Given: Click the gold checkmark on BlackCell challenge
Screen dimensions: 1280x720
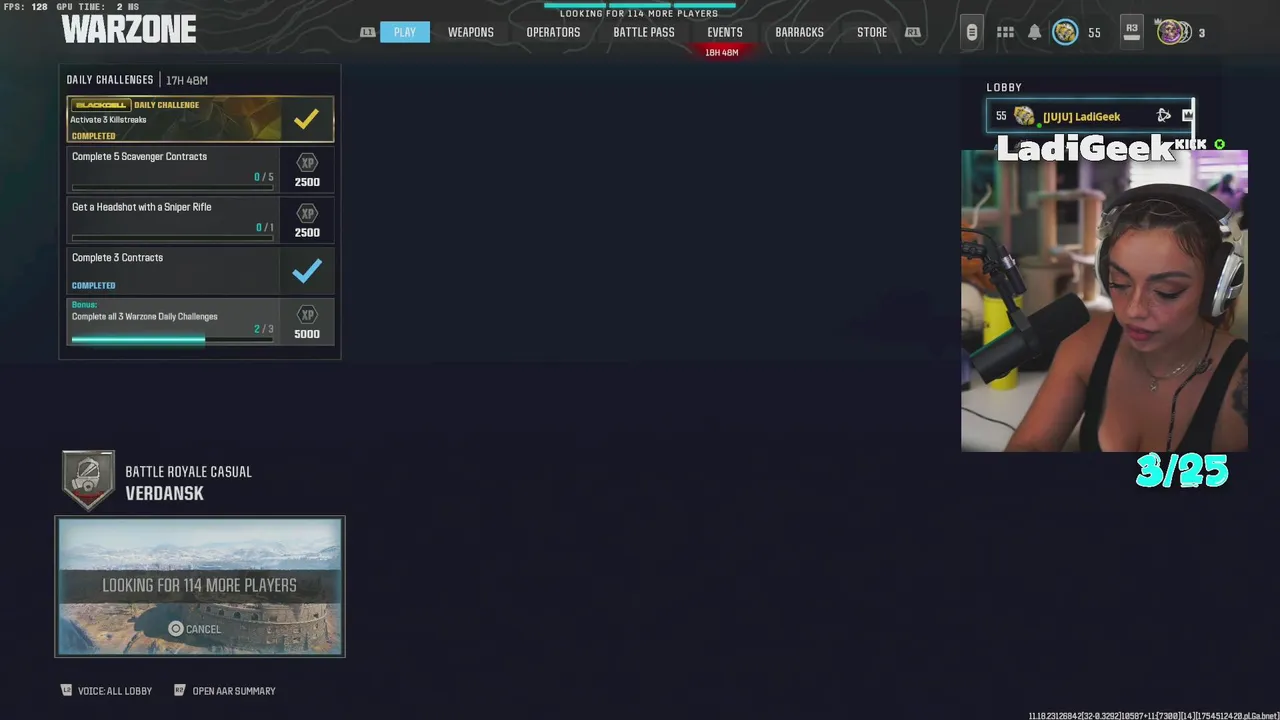Looking at the screenshot, I should (x=307, y=119).
